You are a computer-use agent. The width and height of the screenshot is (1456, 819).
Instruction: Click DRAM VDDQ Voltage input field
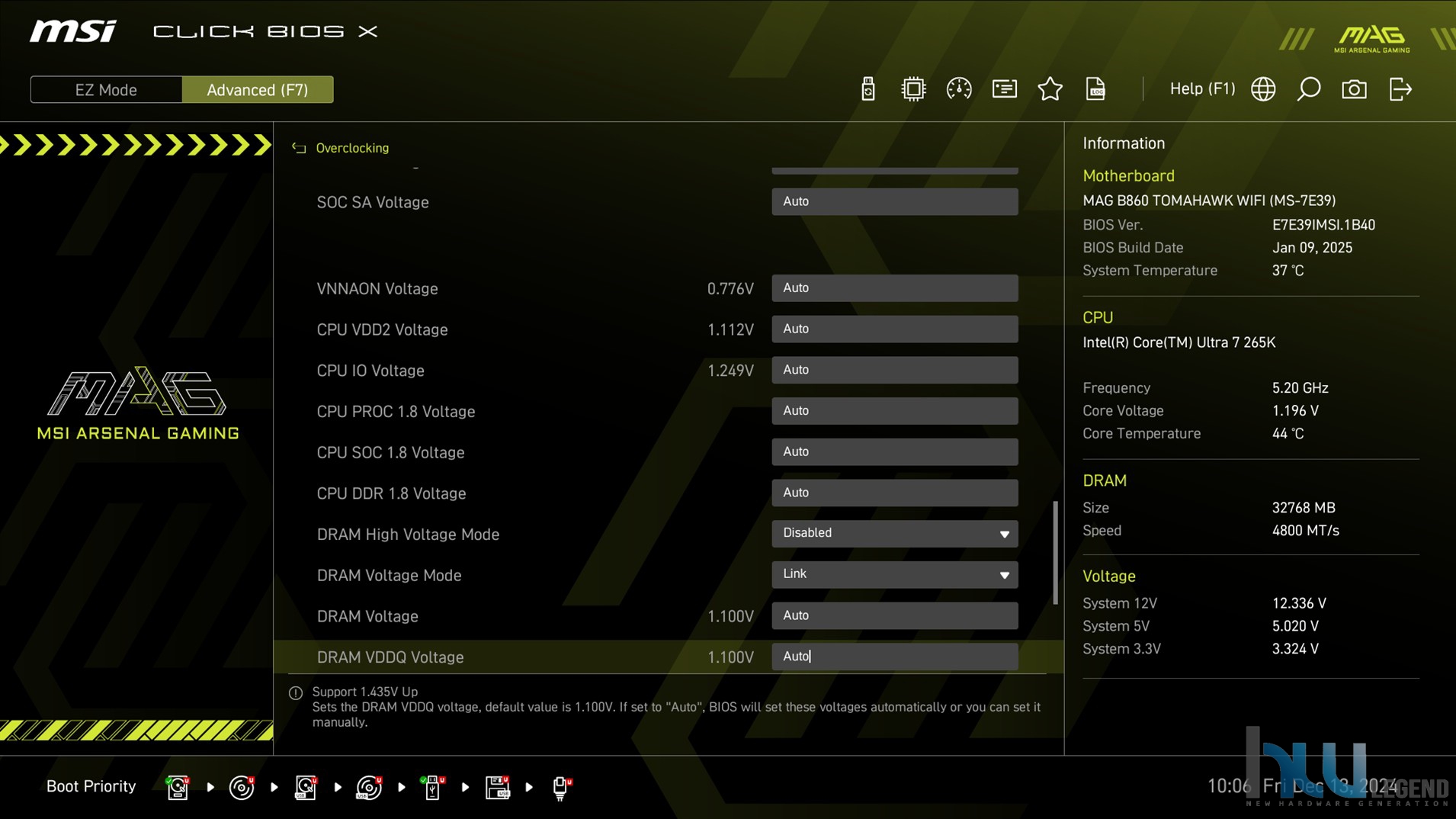[894, 657]
